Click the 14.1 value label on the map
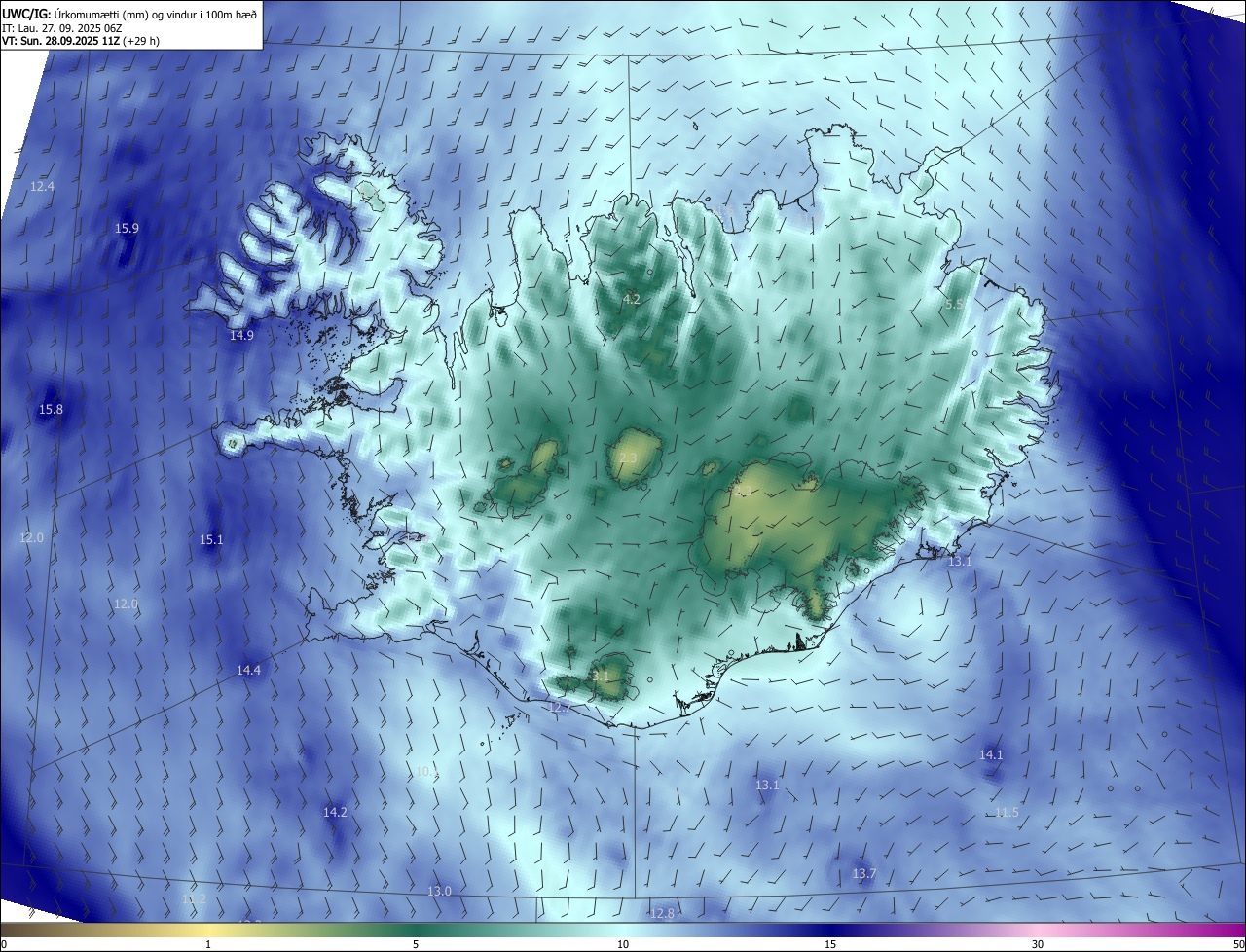 (x=990, y=754)
